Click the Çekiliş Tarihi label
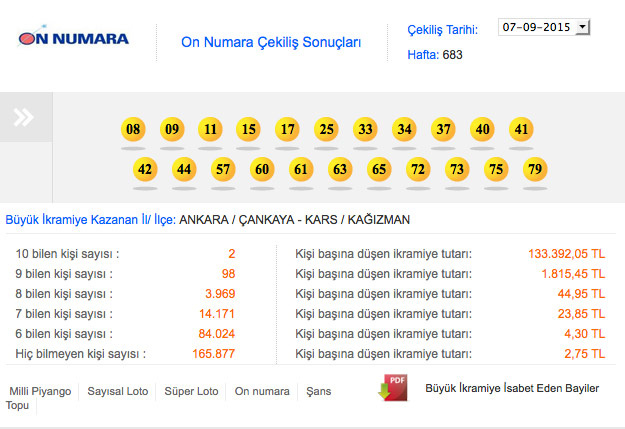625x429 pixels. tap(442, 30)
